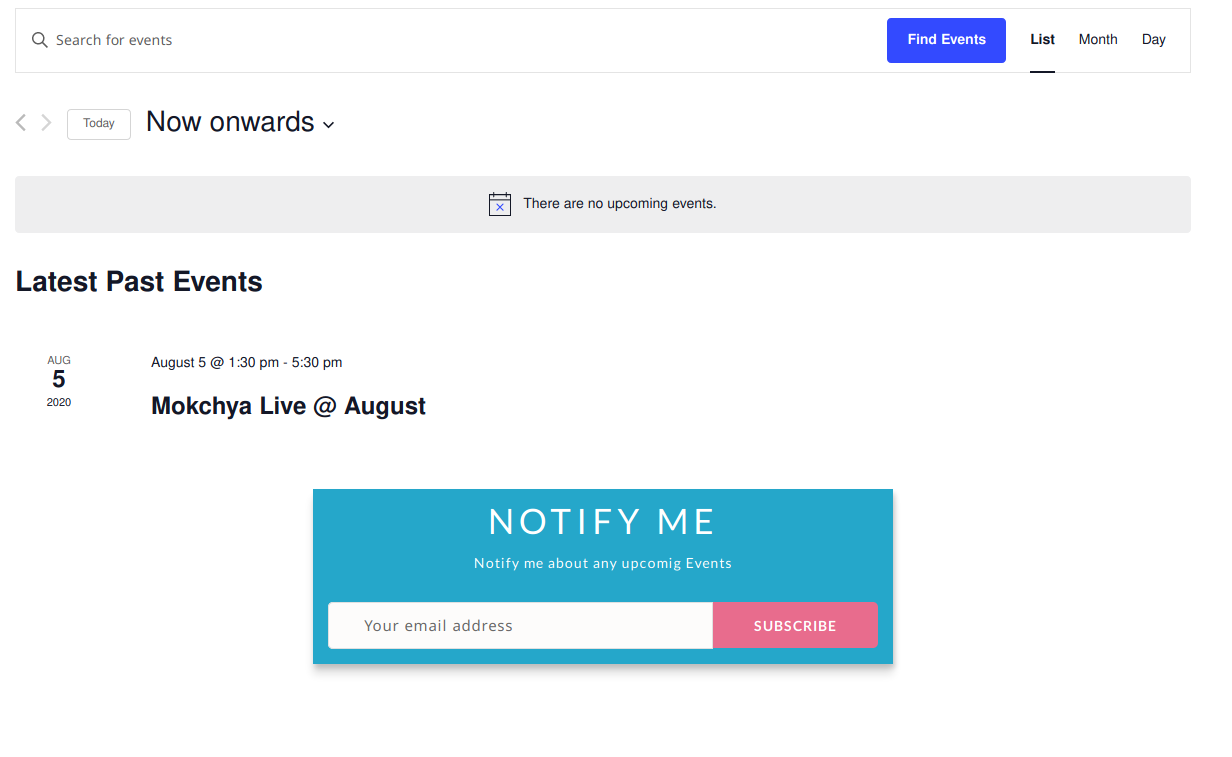The height and width of the screenshot is (757, 1232).
Task: Go to next events with right chevron
Action: [46, 123]
